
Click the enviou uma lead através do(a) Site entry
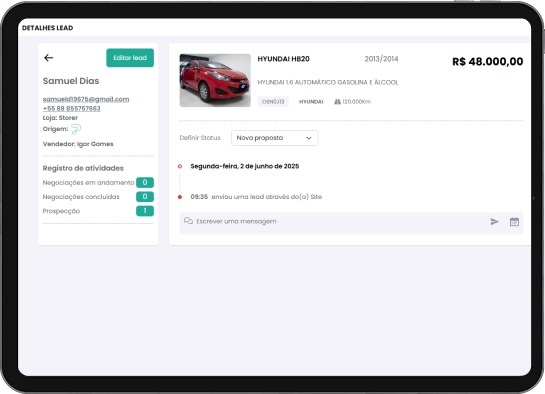(x=267, y=197)
